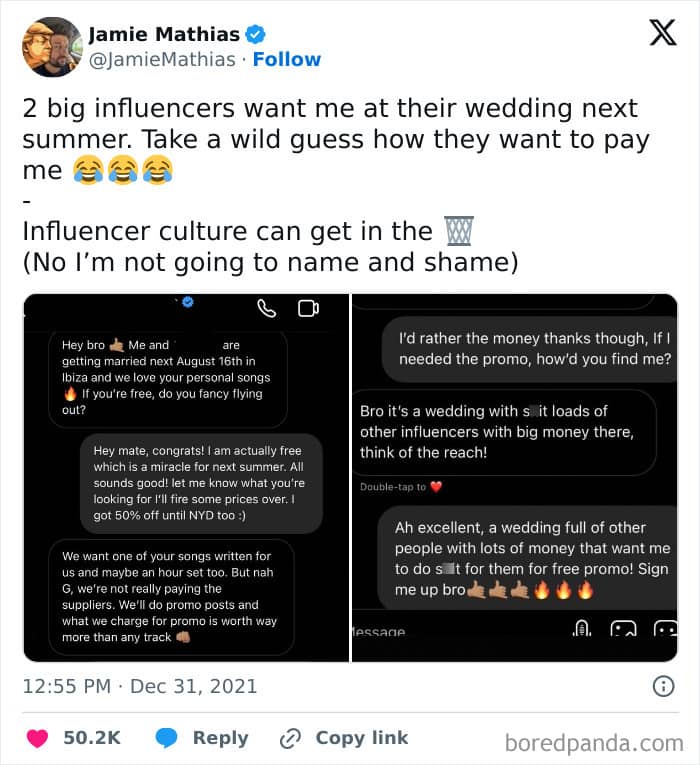Follow Jamie Mathias
The image size is (700, 765).
(x=287, y=60)
